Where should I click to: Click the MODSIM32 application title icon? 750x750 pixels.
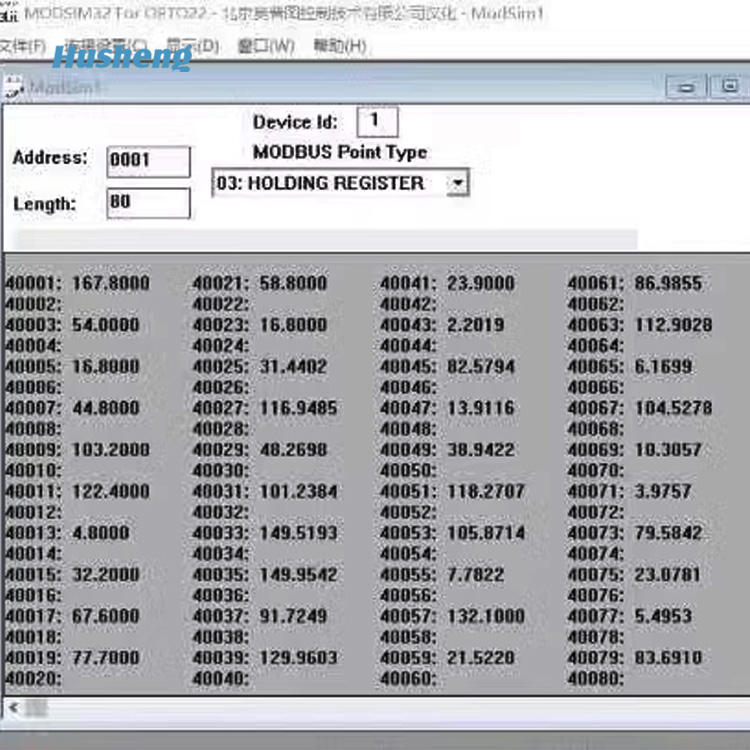(8, 13)
